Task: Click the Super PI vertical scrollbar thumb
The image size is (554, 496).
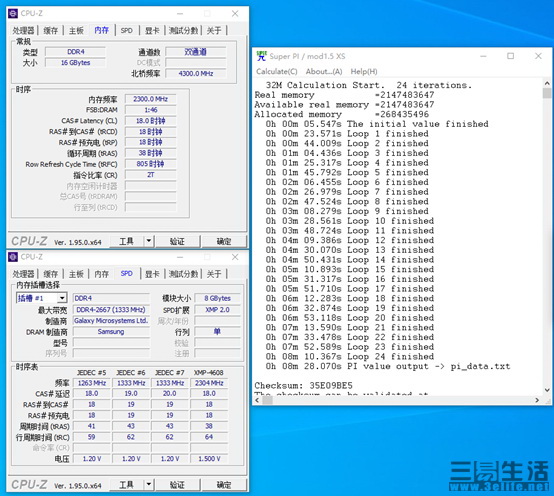Action: pos(547,93)
